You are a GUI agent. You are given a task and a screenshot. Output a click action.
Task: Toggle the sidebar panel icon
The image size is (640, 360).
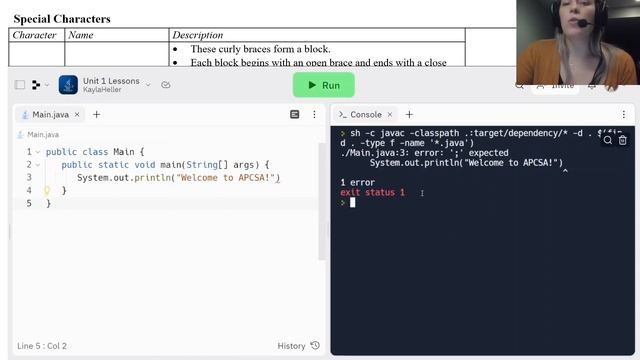[x=20, y=85]
